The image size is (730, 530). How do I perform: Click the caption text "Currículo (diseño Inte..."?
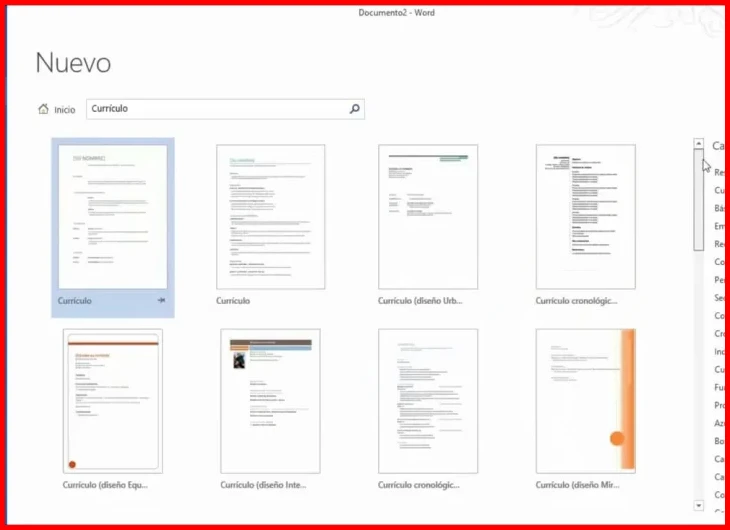(x=264, y=485)
